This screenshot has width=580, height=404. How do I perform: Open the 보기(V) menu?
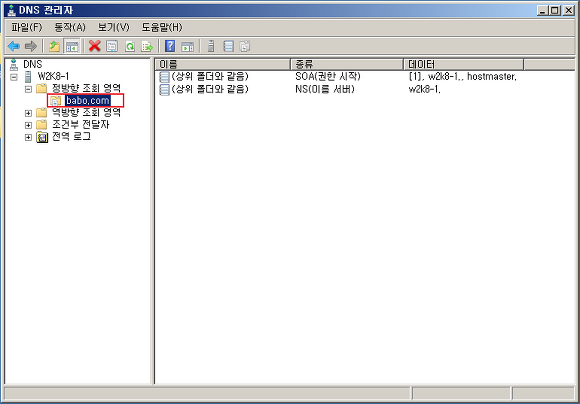[114, 27]
